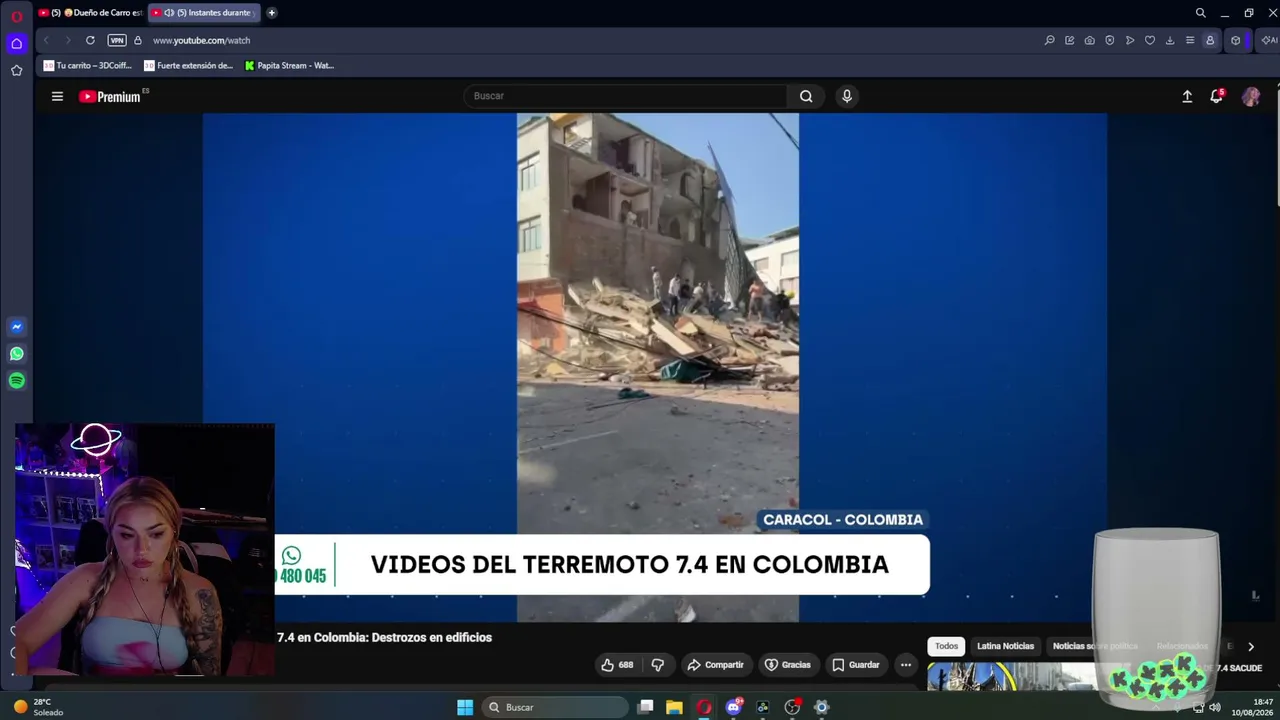Show more filter chips with right arrow
Screen dimensions: 1280x720
click(x=1250, y=647)
